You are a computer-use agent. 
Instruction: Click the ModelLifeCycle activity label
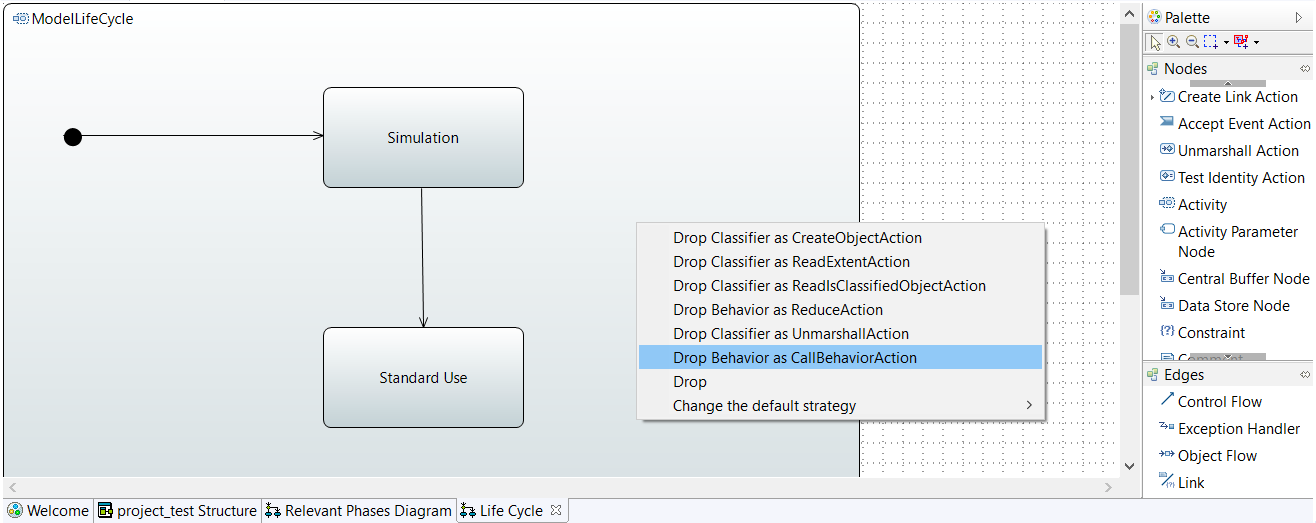(x=82, y=19)
